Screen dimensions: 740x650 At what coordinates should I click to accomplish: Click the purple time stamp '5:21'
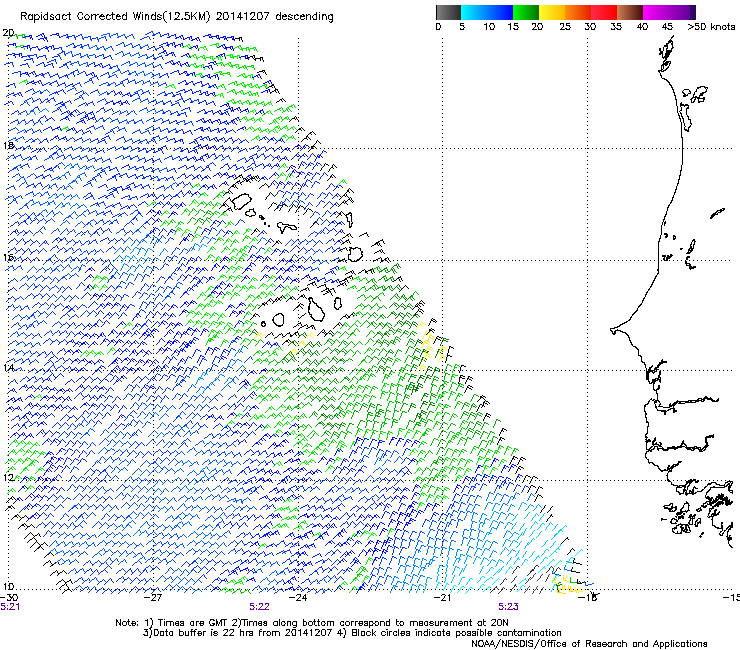(10, 607)
